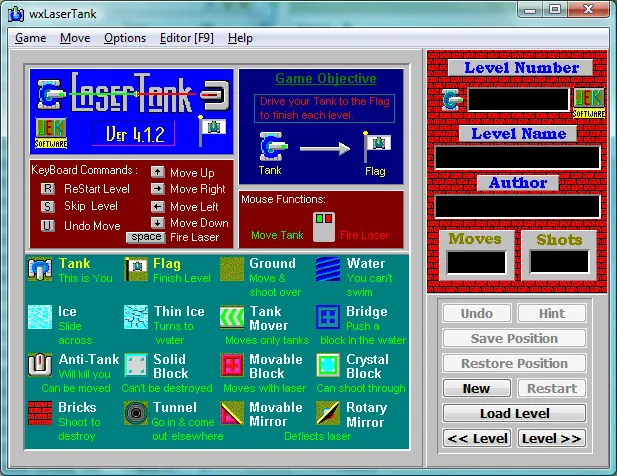Click the Author display field
Image resolution: width=617 pixels, height=476 pixels.
[517, 207]
